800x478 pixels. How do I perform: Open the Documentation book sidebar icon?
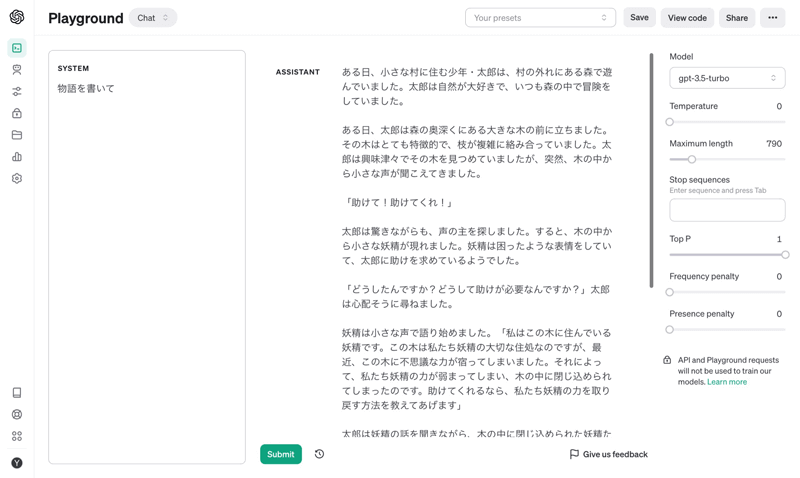[17, 392]
